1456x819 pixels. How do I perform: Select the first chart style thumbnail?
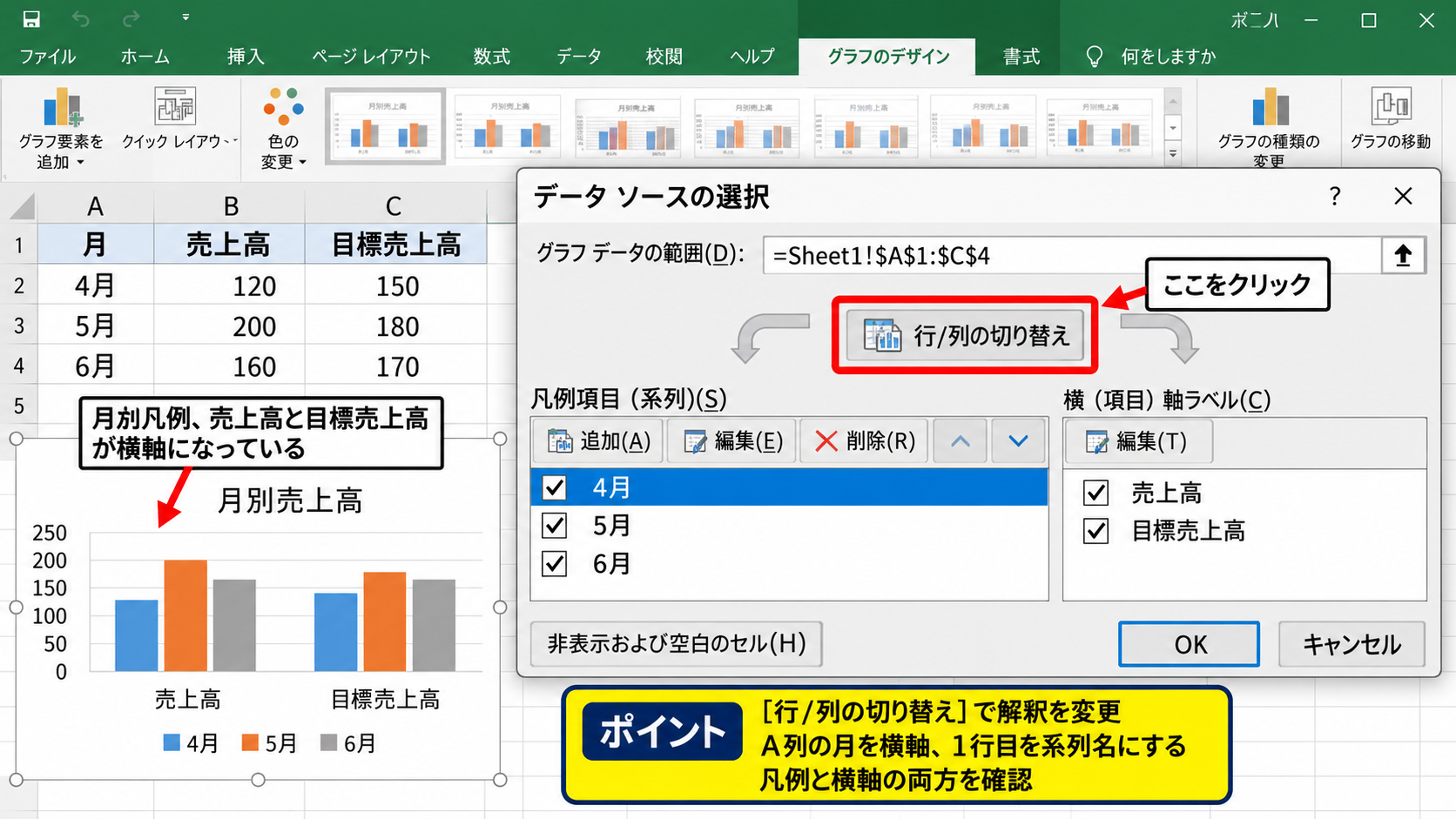tap(385, 126)
